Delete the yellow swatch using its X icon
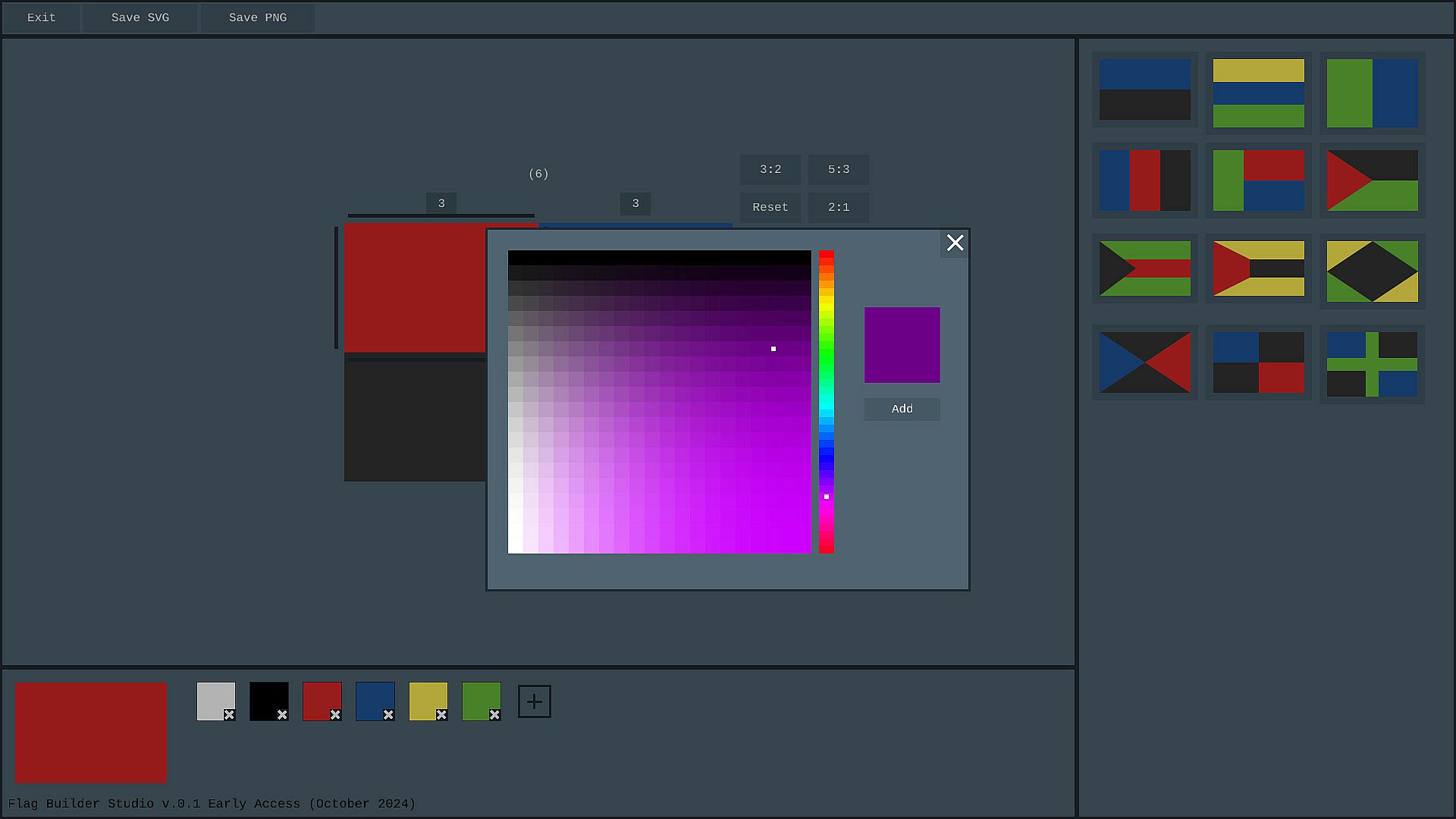Image resolution: width=1456 pixels, height=819 pixels. pos(441,714)
